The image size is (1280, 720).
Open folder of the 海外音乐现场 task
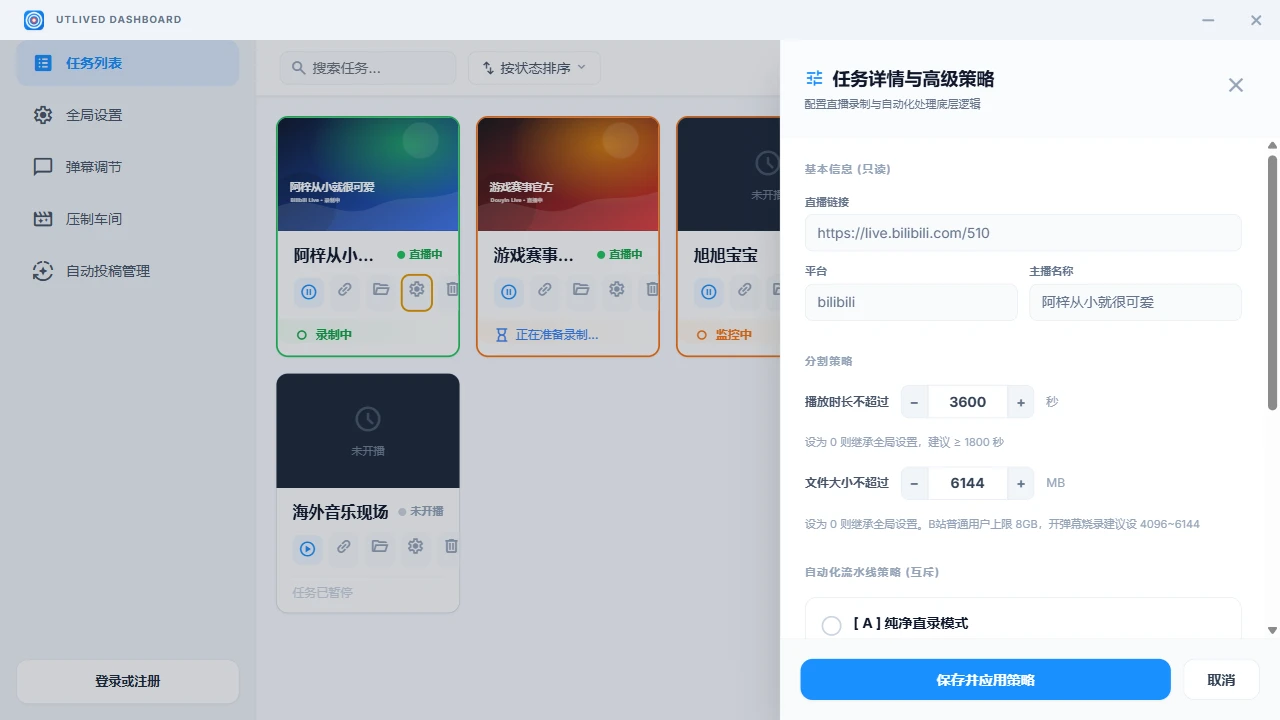tap(380, 547)
